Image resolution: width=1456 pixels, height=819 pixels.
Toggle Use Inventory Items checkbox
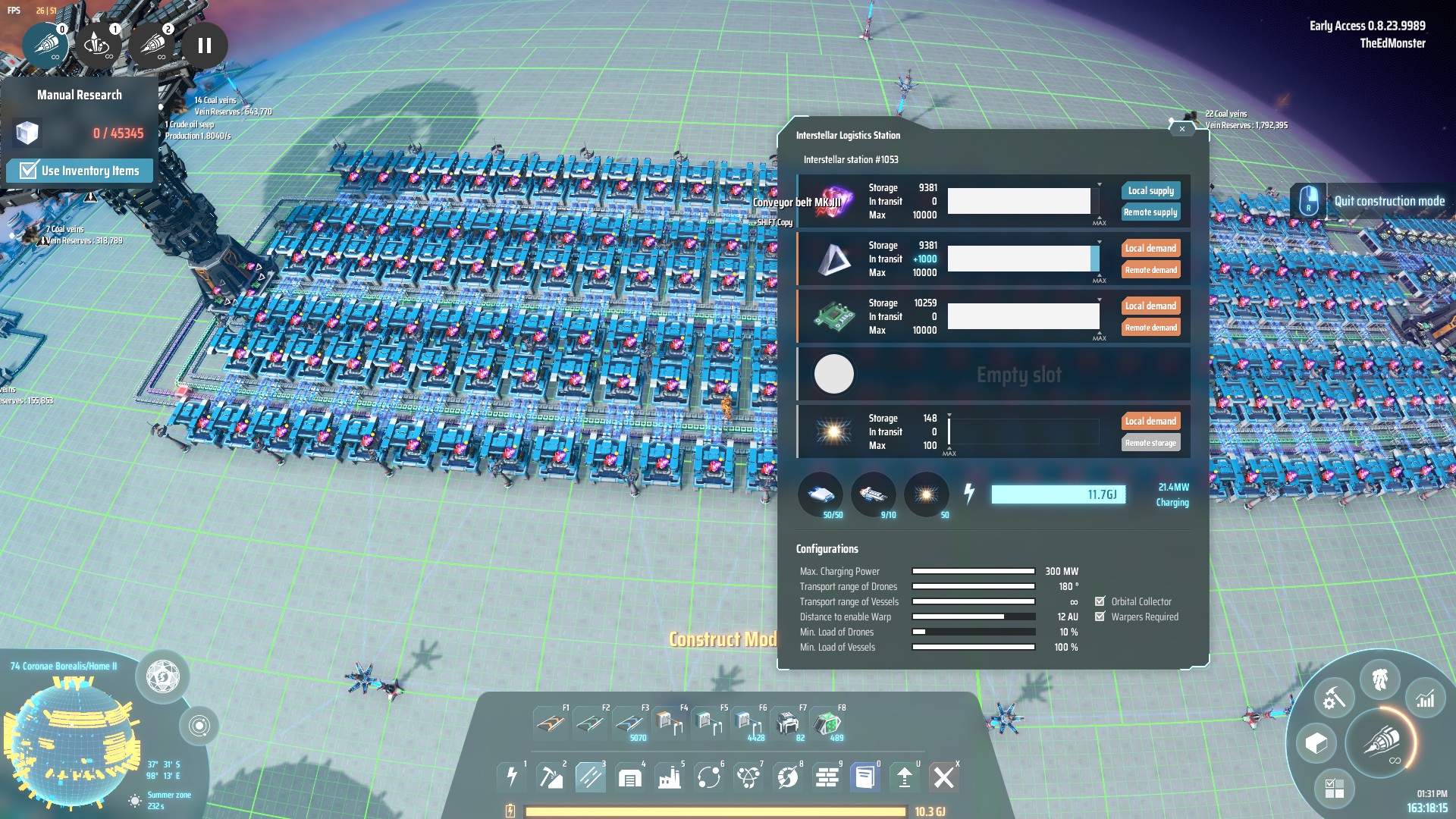tap(29, 171)
